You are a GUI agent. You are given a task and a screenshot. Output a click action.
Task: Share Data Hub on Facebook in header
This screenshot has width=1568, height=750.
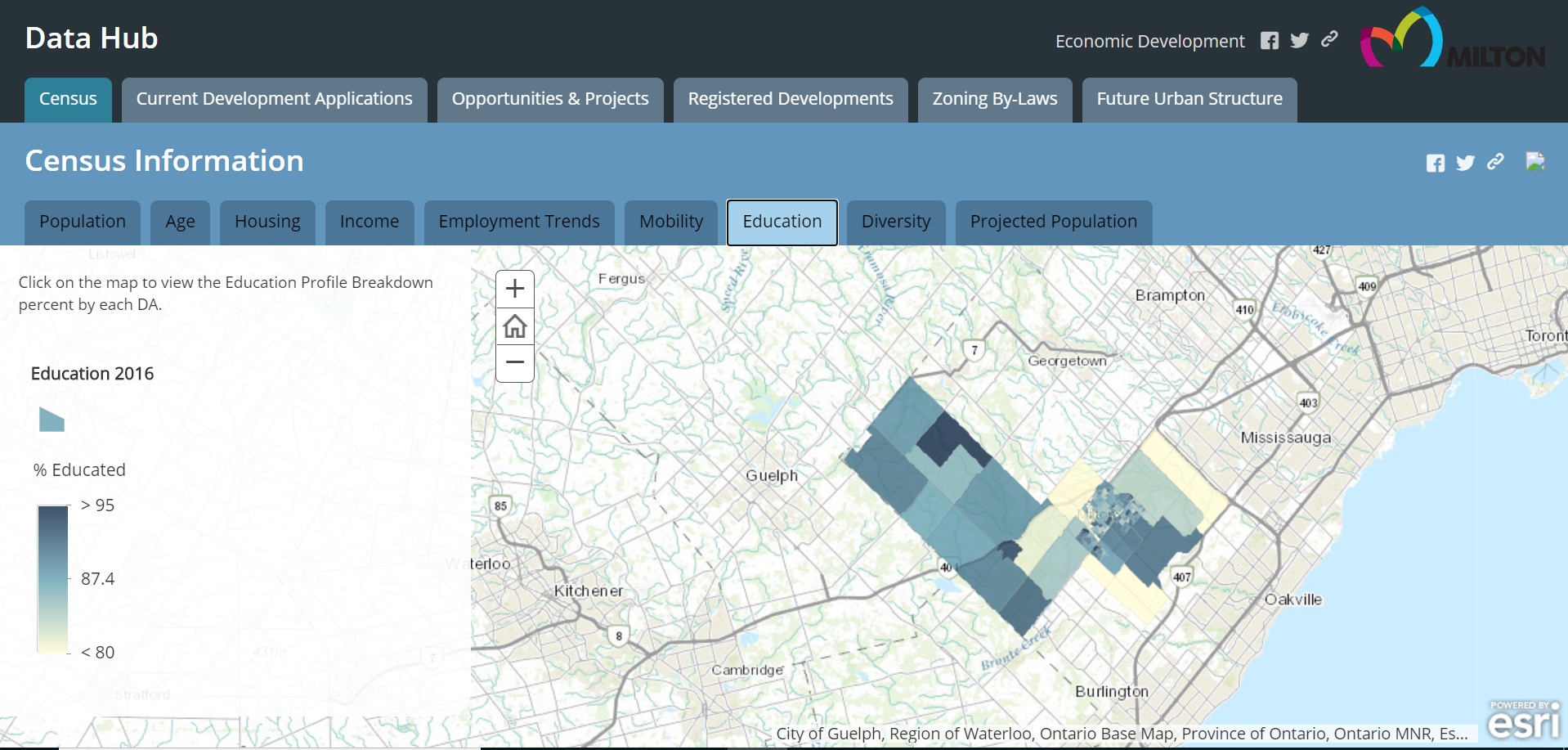click(x=1269, y=41)
